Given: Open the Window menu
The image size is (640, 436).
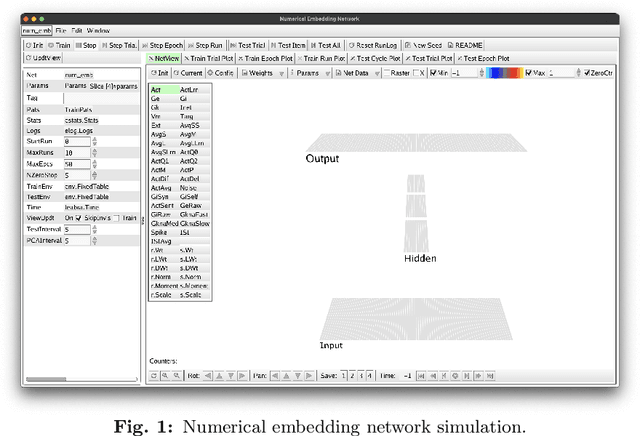Looking at the screenshot, I should 98,31.
